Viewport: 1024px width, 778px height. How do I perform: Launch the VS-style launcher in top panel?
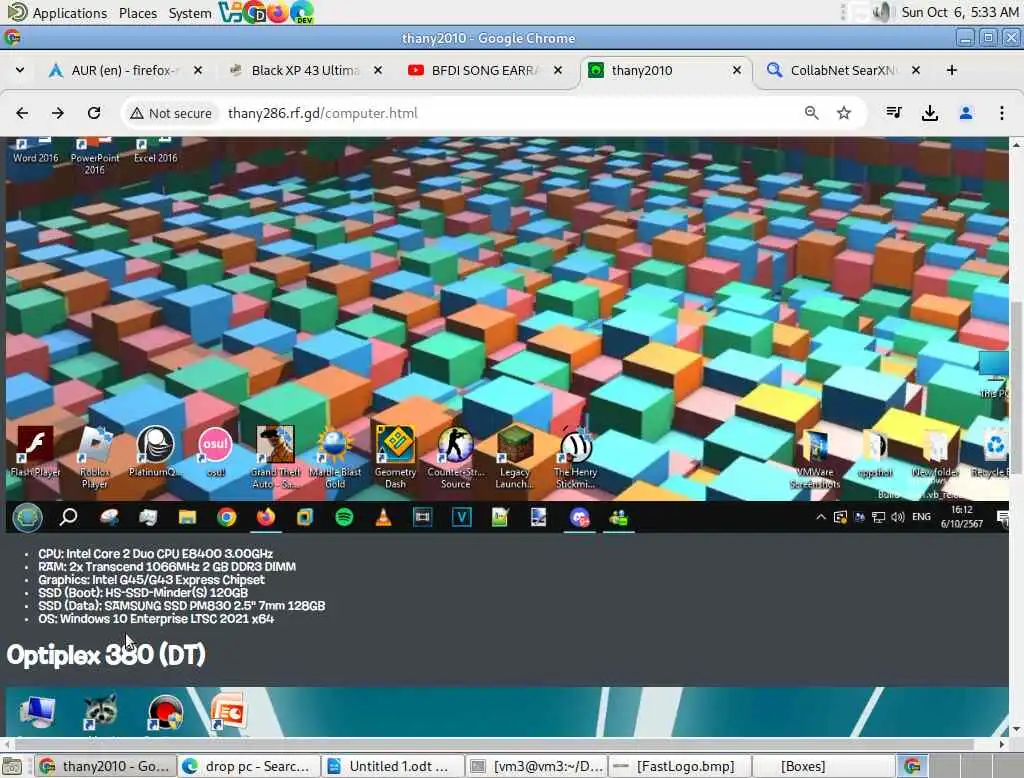229,12
